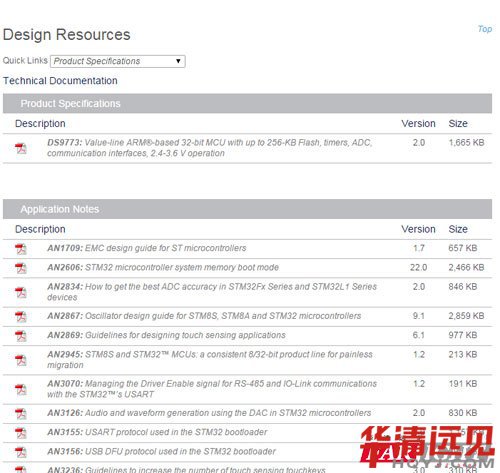Screen dimensions: 500x473
Task: Select version 6.1 in AN2869 row
Action: click(419, 335)
